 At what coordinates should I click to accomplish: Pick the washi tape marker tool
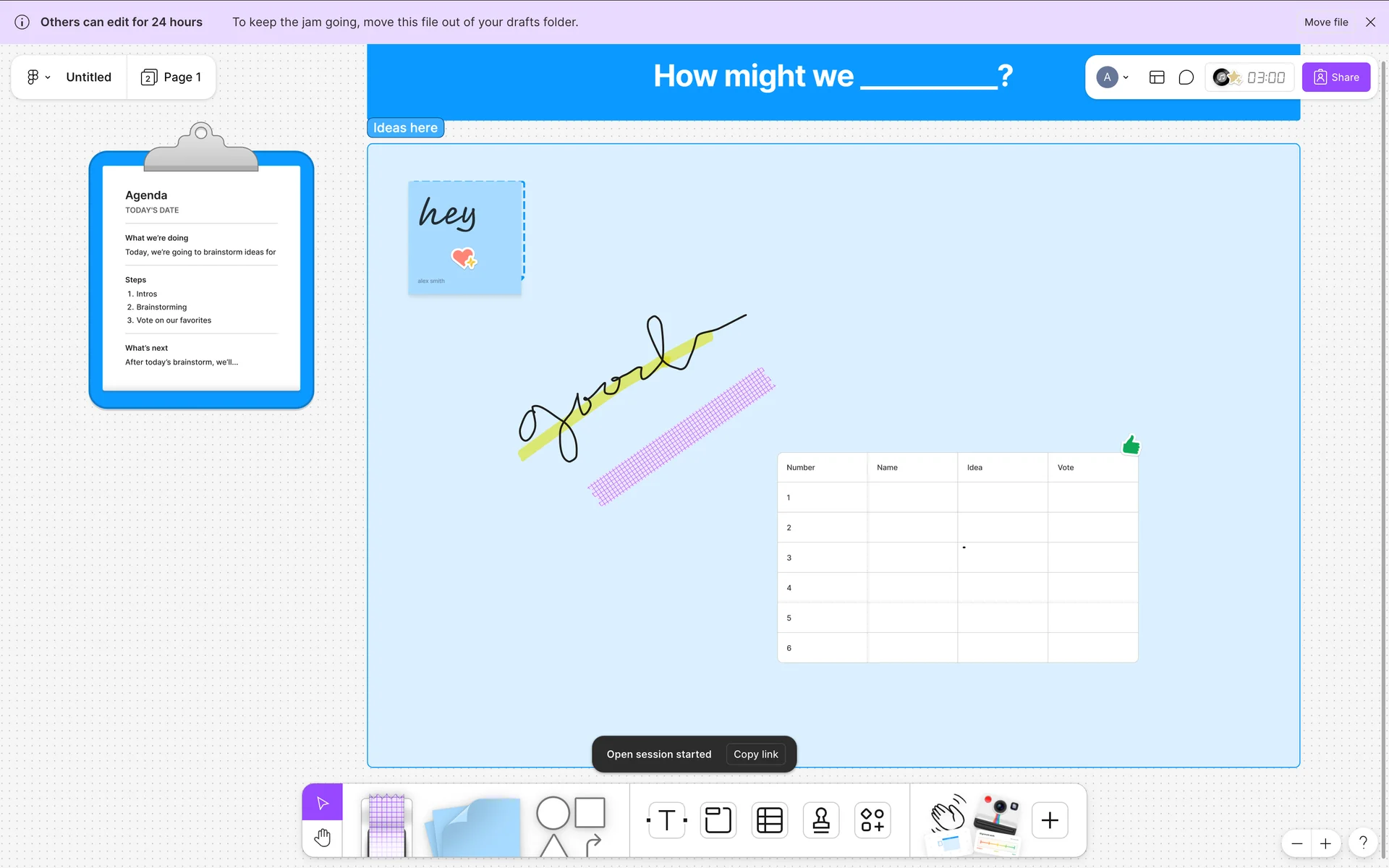tap(387, 825)
